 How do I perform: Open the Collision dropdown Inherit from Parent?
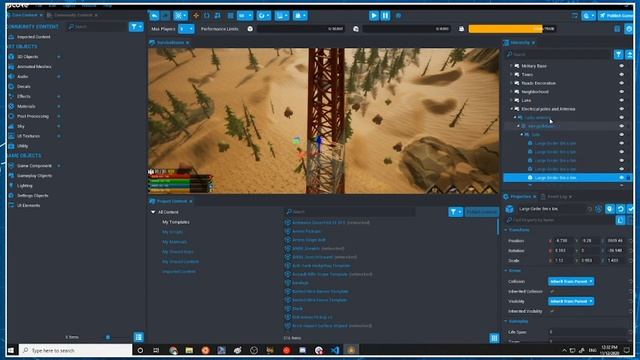pos(571,282)
